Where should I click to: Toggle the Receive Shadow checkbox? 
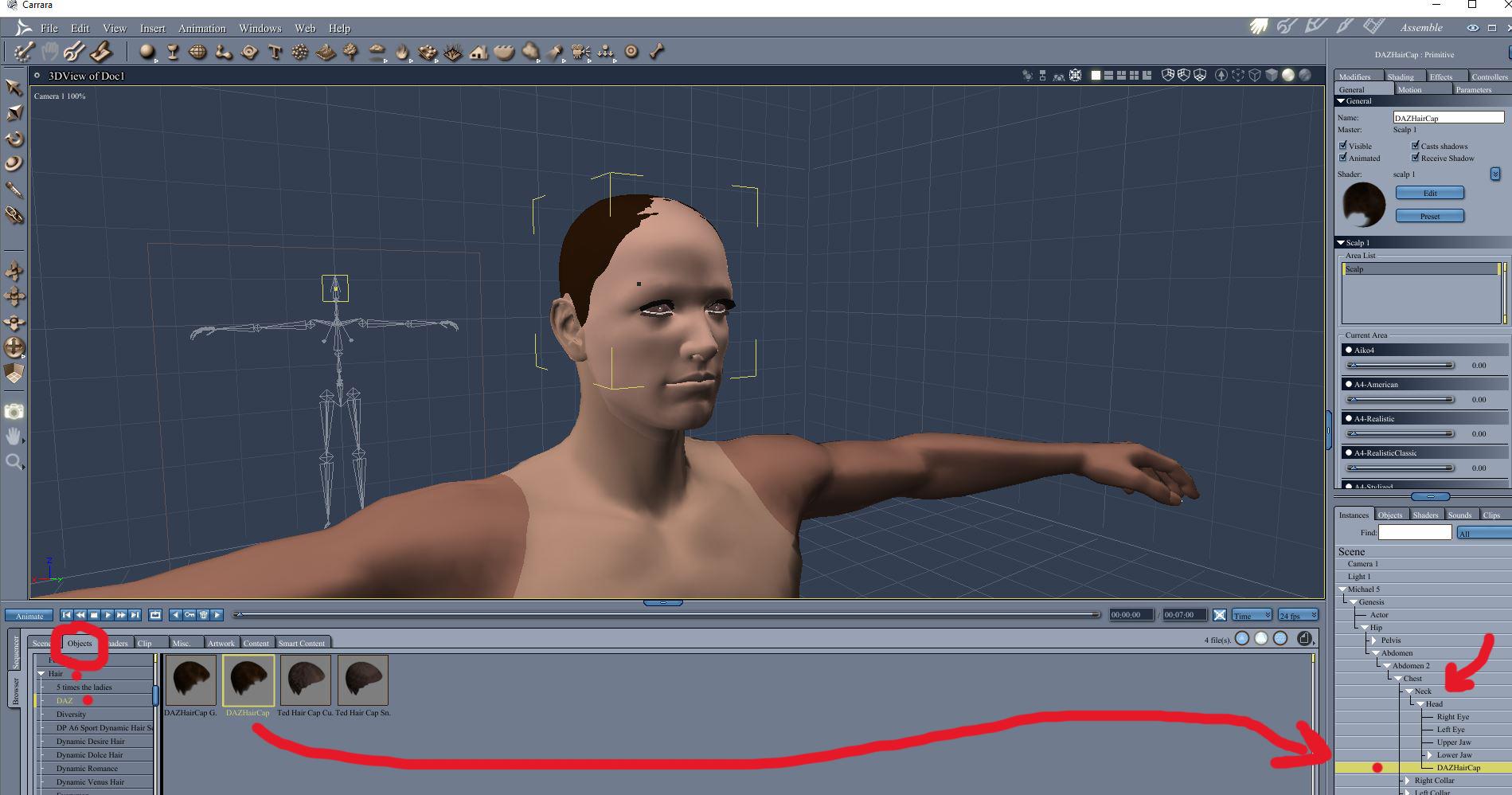coord(1415,158)
